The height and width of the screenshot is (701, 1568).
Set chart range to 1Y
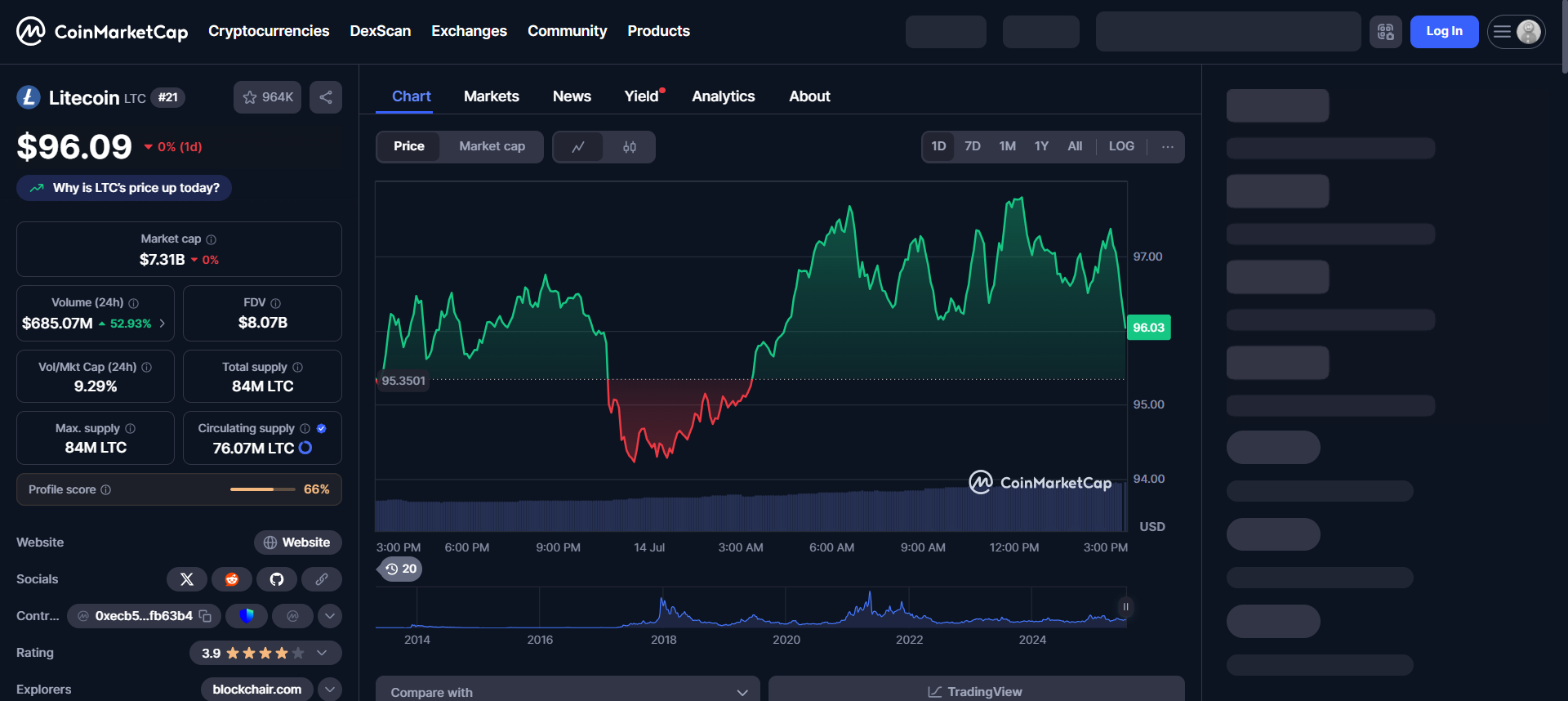[1041, 146]
